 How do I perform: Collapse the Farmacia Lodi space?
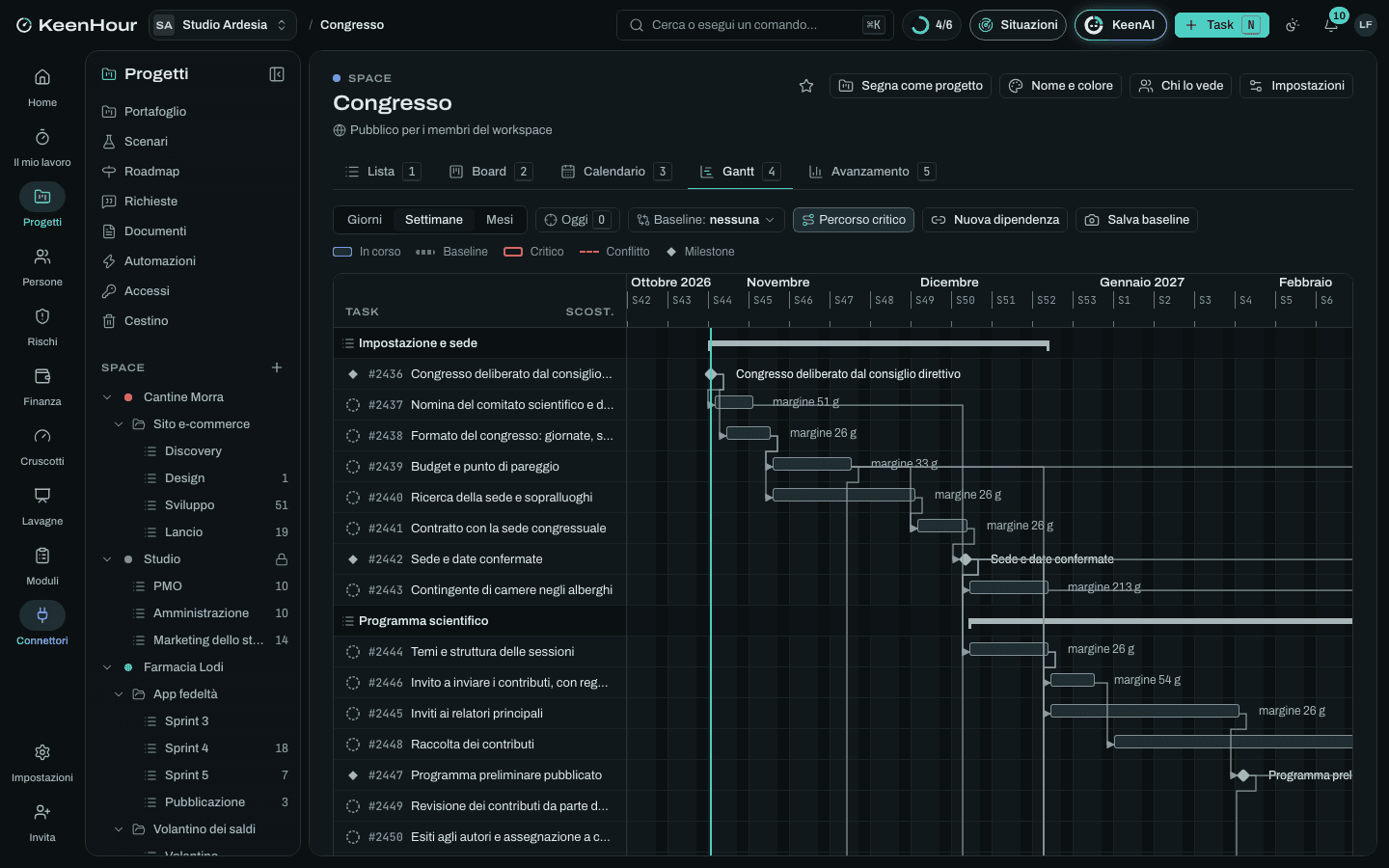[107, 667]
